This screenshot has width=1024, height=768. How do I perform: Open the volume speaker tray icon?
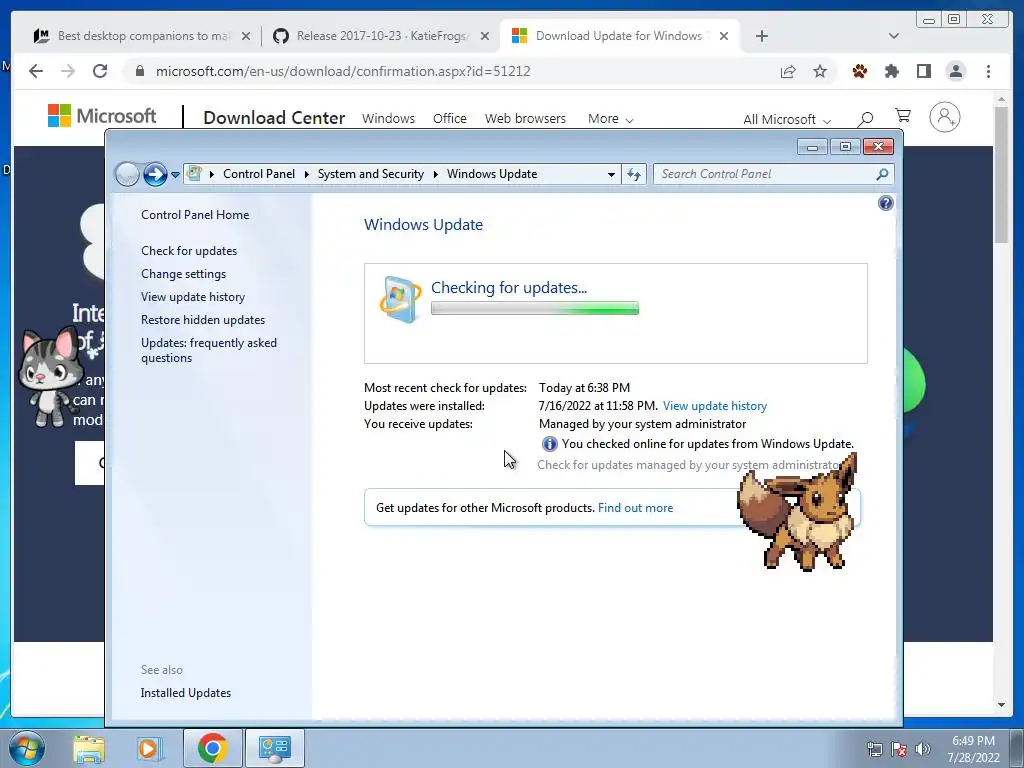pyautogui.click(x=923, y=749)
